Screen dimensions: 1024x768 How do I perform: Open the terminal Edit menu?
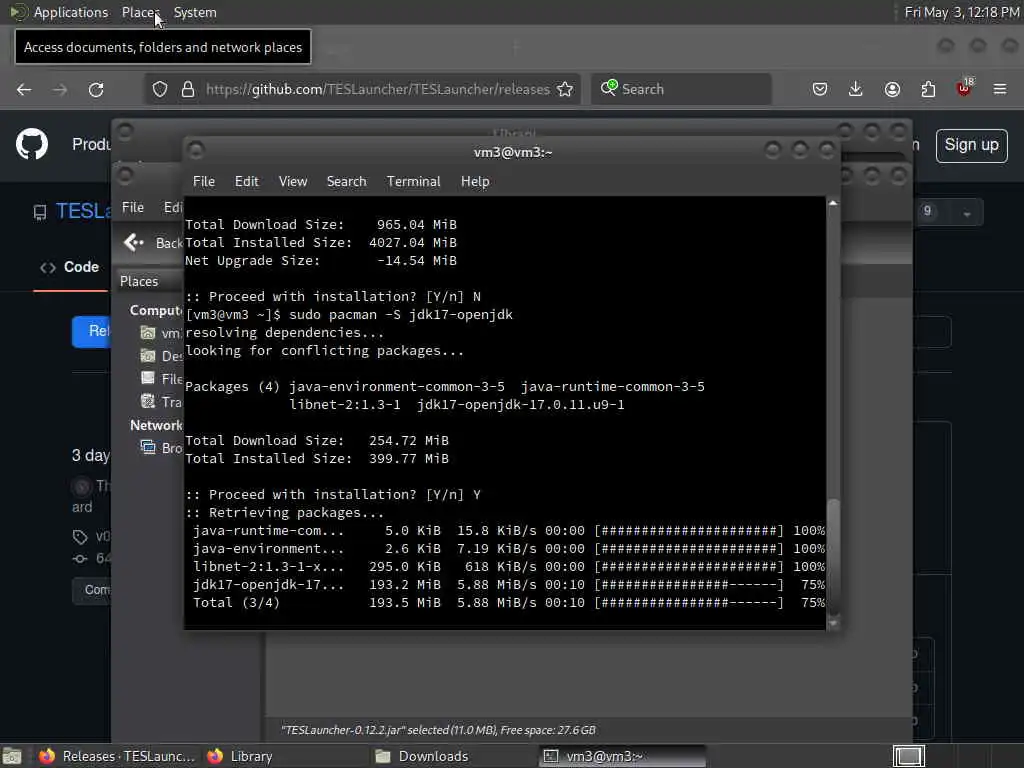point(247,182)
